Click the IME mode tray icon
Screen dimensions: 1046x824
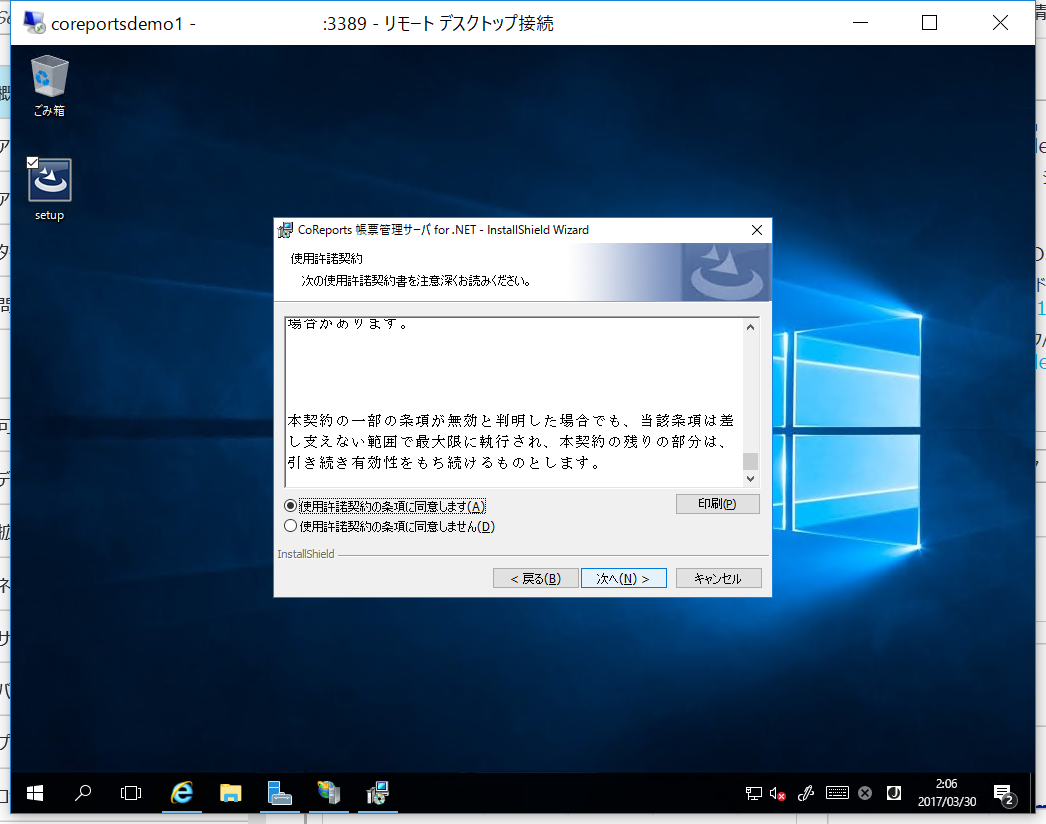(894, 793)
